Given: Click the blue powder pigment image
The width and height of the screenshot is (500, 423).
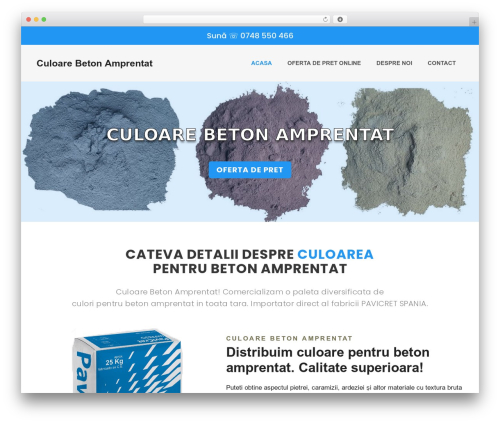Looking at the screenshot, I should [101, 150].
